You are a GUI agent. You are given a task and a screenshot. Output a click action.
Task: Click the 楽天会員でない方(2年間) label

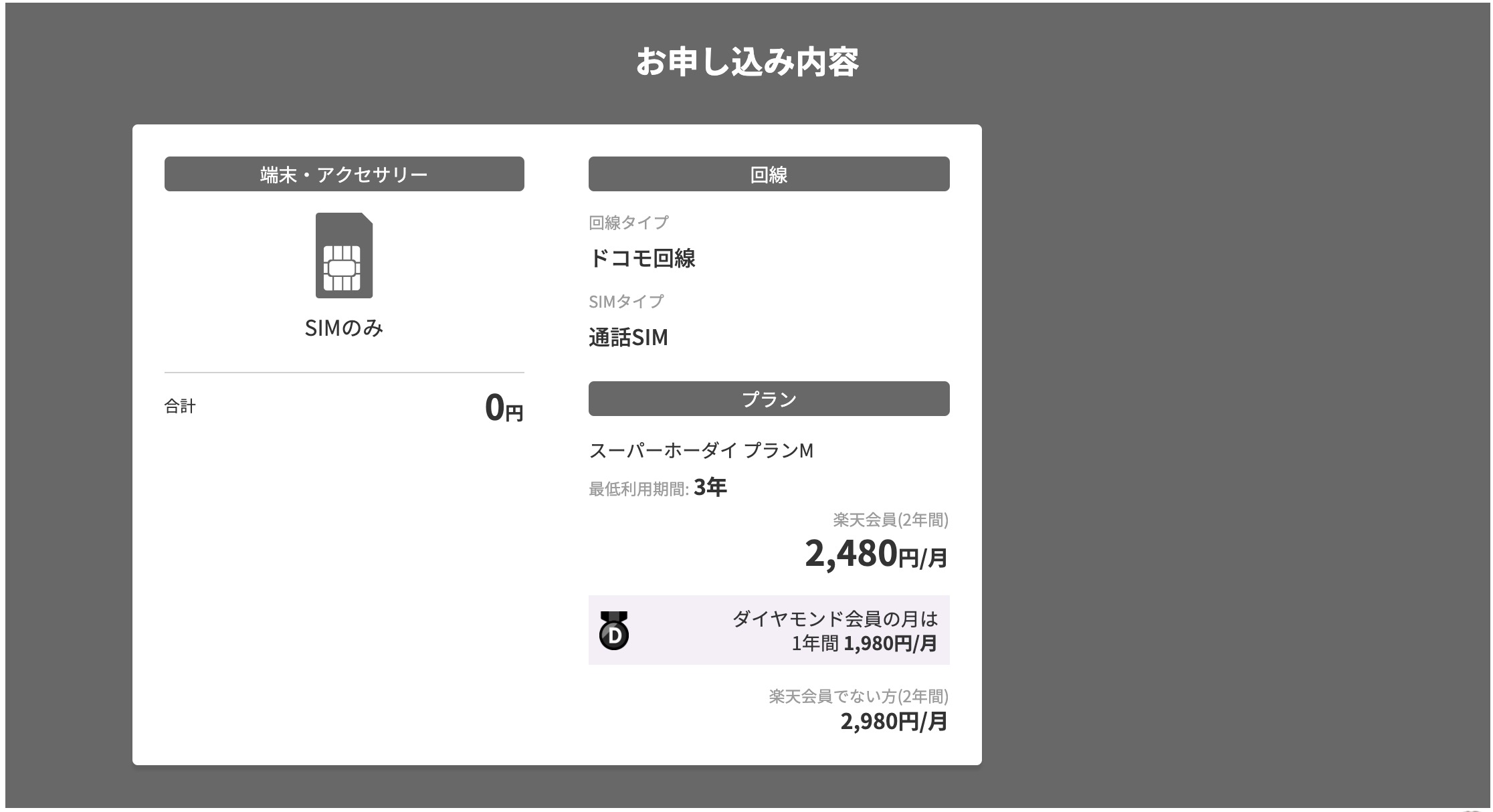point(858,696)
